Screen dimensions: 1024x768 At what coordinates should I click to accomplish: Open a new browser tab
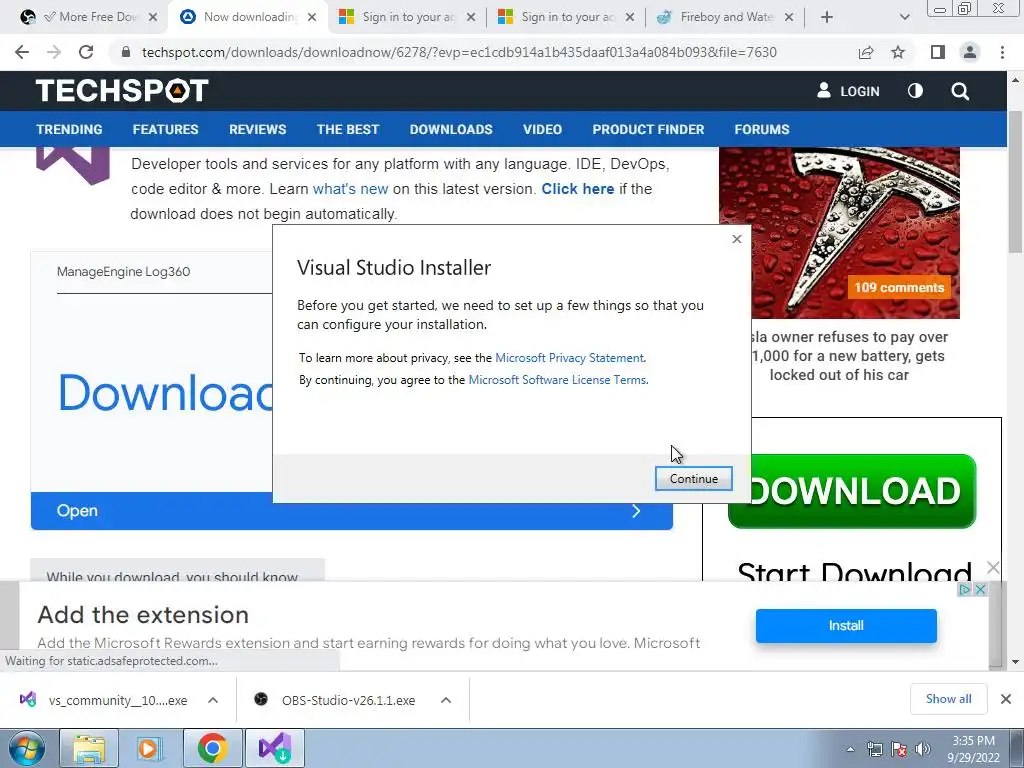point(827,17)
